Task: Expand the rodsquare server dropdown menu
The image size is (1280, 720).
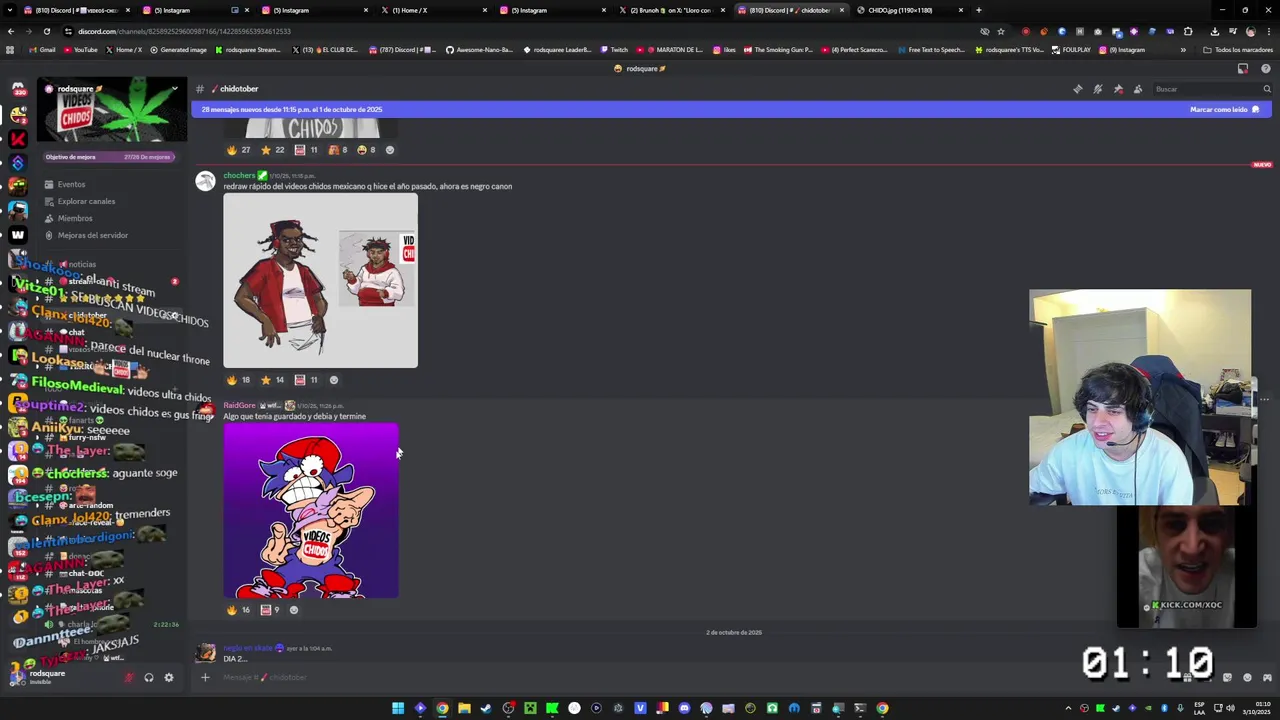Action: point(174,89)
